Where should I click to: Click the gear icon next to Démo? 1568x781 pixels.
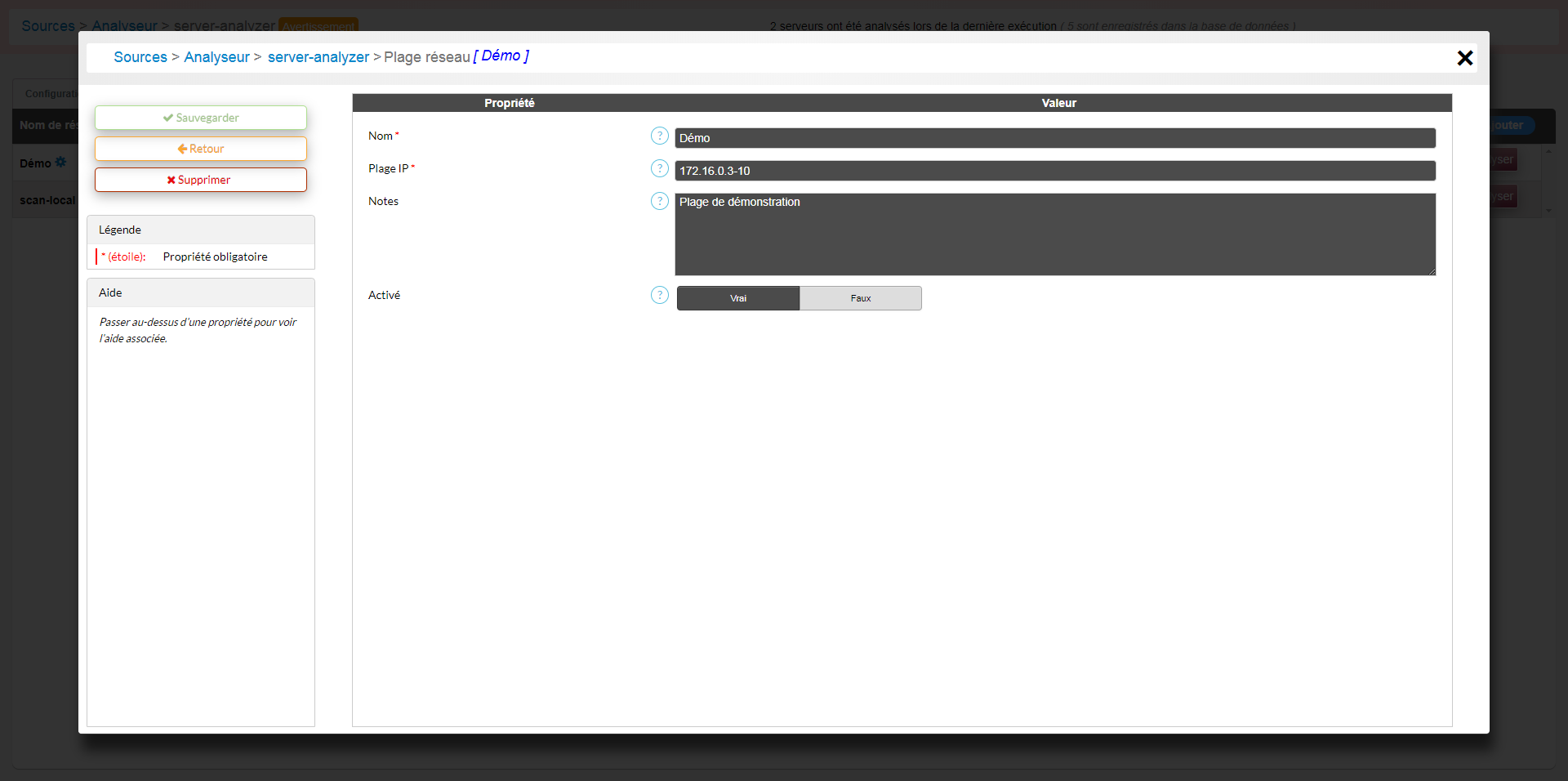click(x=60, y=163)
